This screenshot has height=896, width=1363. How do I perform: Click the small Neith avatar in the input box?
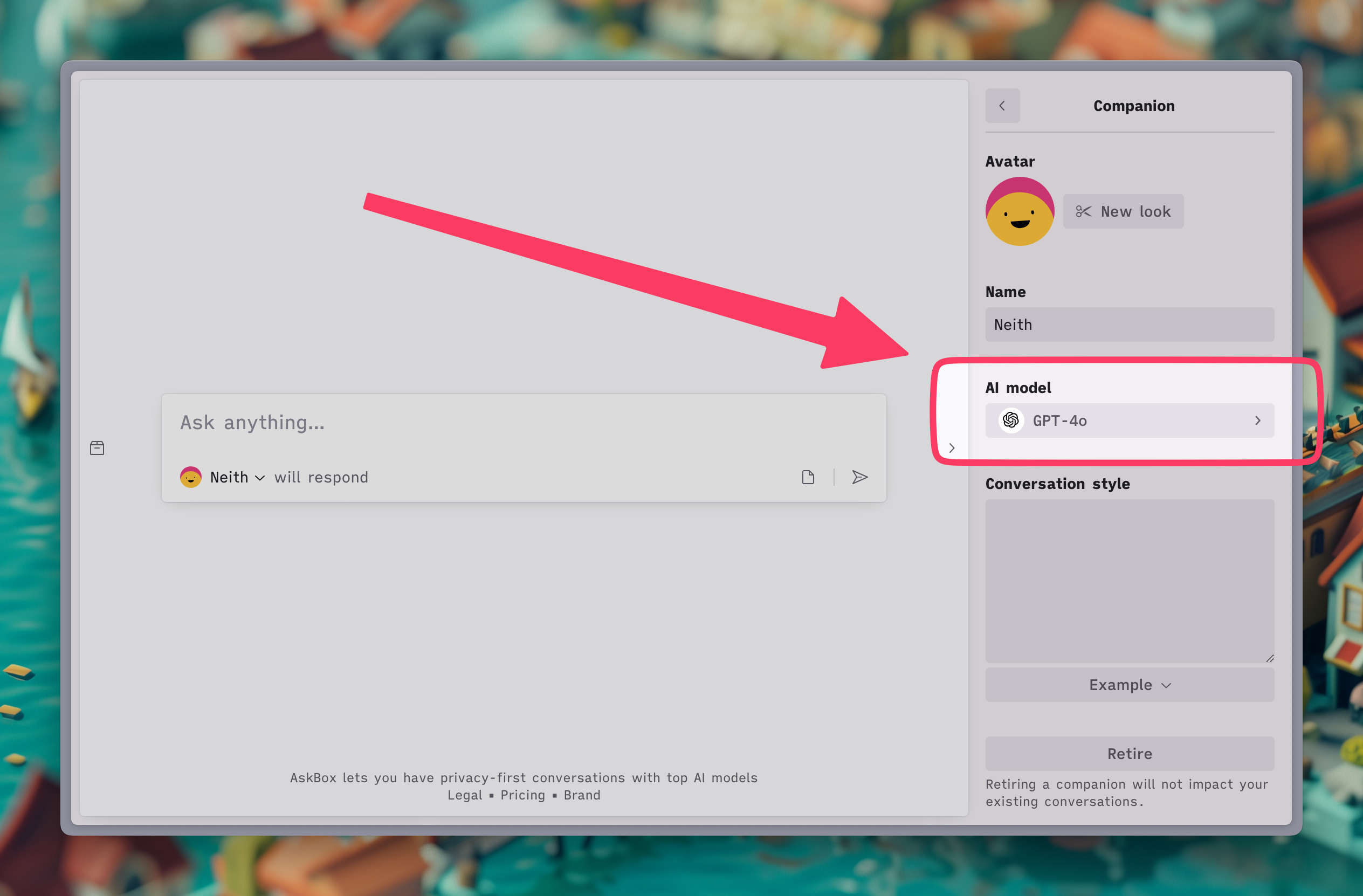point(191,478)
